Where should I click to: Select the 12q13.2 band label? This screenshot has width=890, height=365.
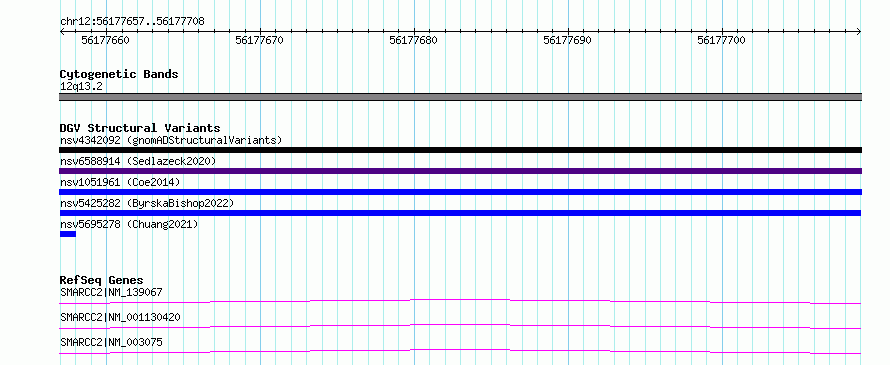pos(81,87)
